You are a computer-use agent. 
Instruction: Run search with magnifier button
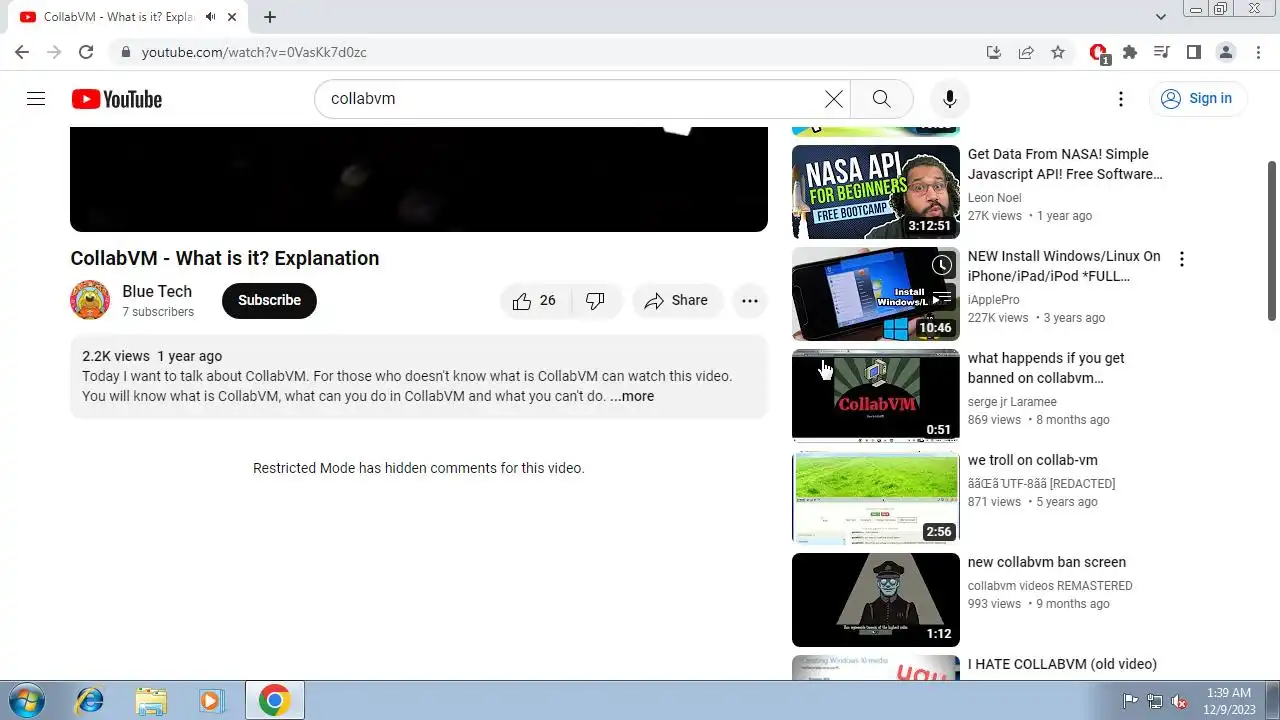[881, 99]
